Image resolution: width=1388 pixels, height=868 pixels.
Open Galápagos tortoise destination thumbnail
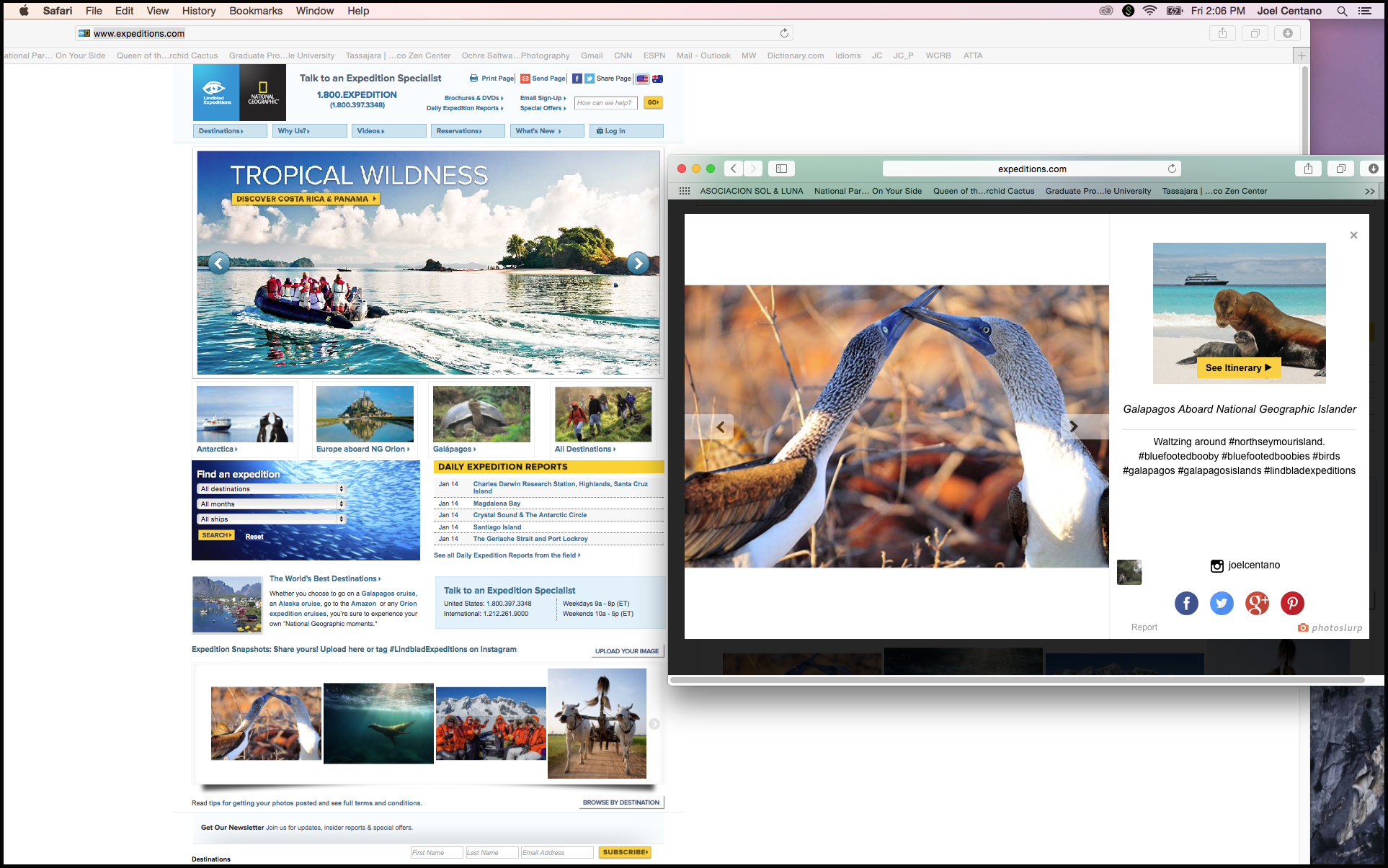pyautogui.click(x=481, y=413)
